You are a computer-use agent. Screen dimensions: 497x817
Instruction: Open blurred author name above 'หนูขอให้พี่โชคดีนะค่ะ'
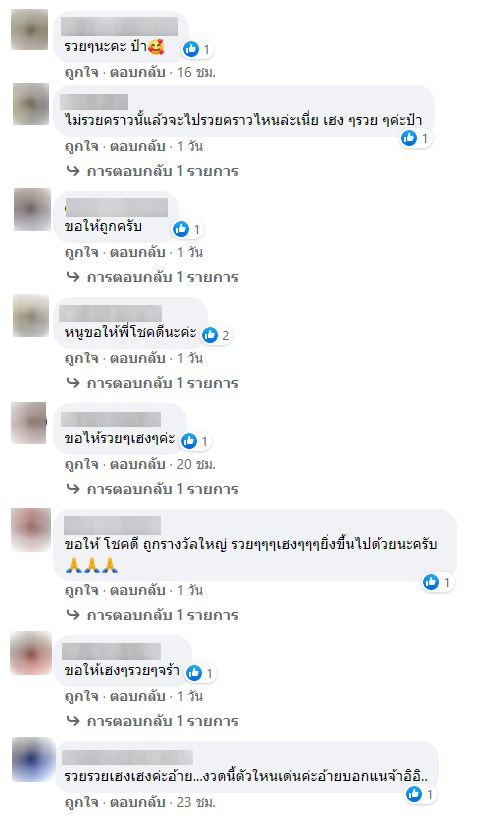coord(110,314)
